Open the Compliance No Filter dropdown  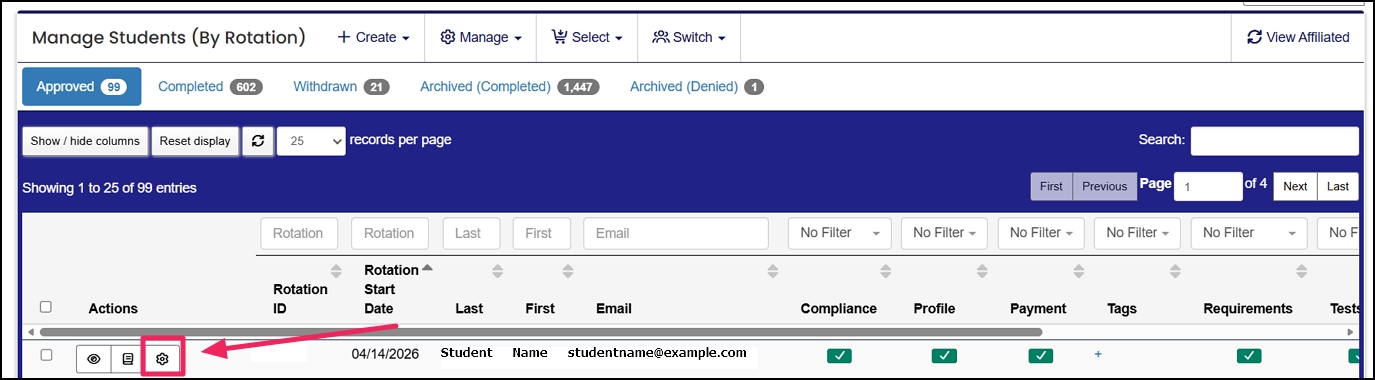pyautogui.click(x=839, y=233)
